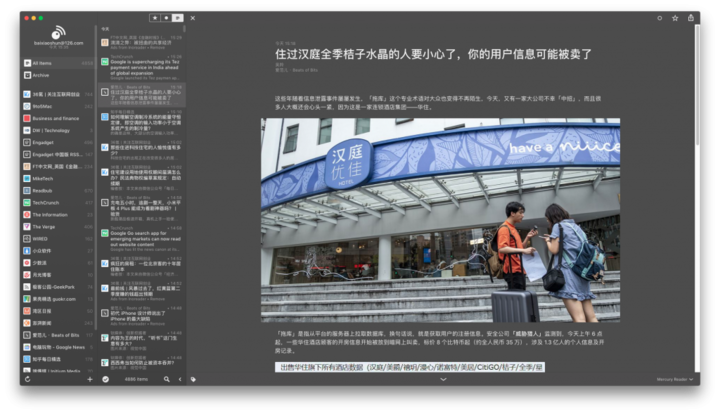Select the guokr.com feed
Viewport: 720px width, 414px height.
[x=59, y=299]
